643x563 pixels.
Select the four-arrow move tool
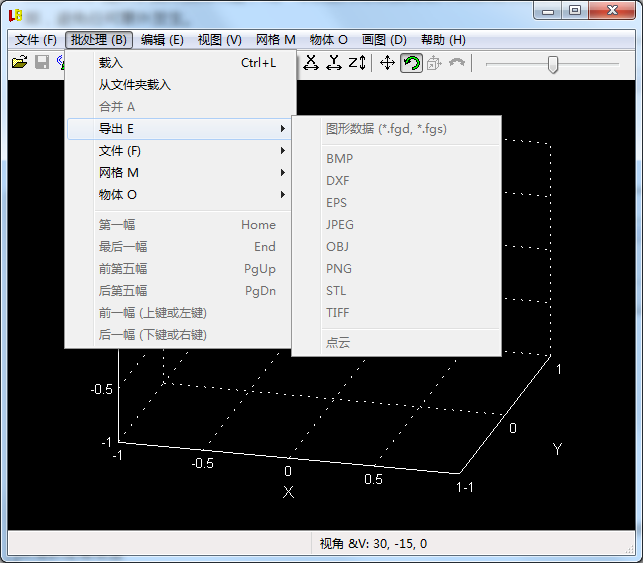[387, 63]
